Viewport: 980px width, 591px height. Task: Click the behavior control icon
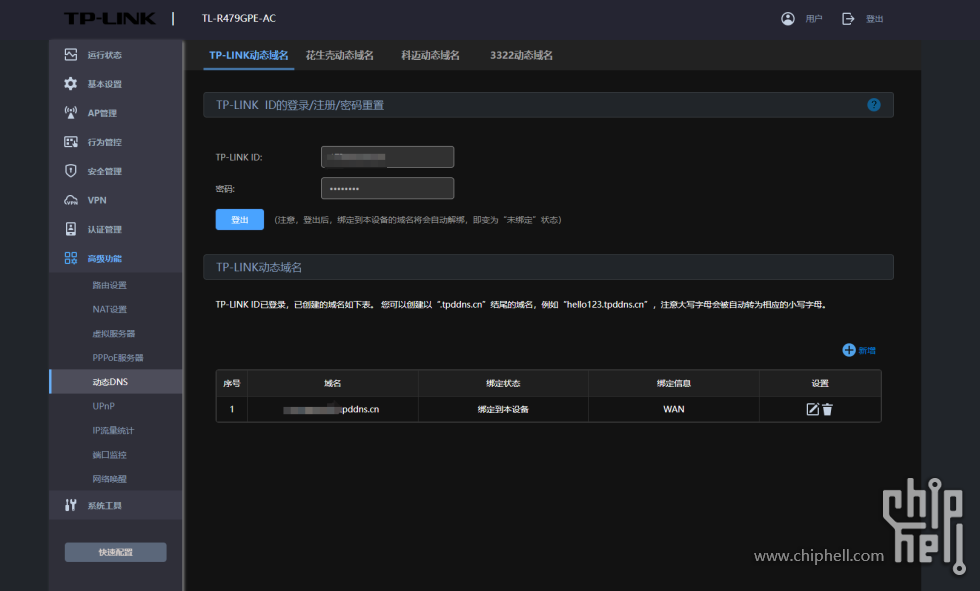[71, 142]
